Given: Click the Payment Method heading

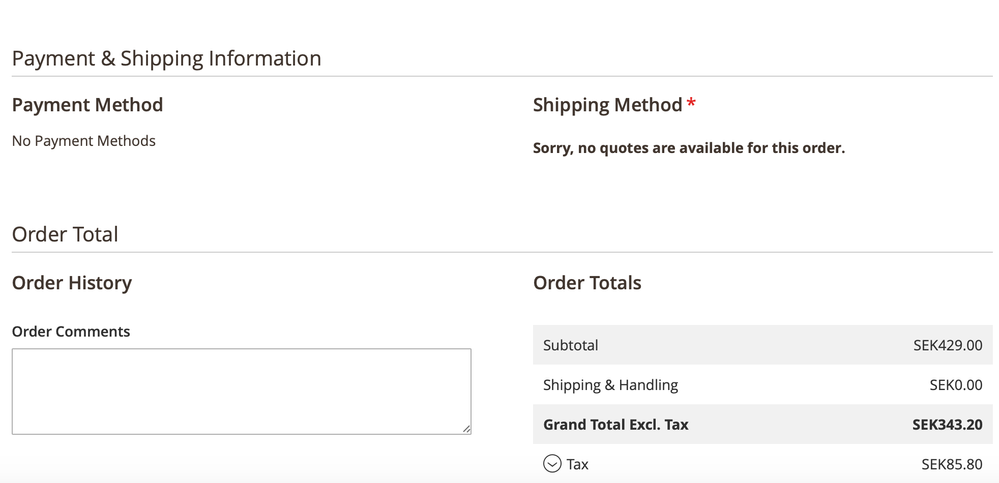Looking at the screenshot, I should 87,105.
